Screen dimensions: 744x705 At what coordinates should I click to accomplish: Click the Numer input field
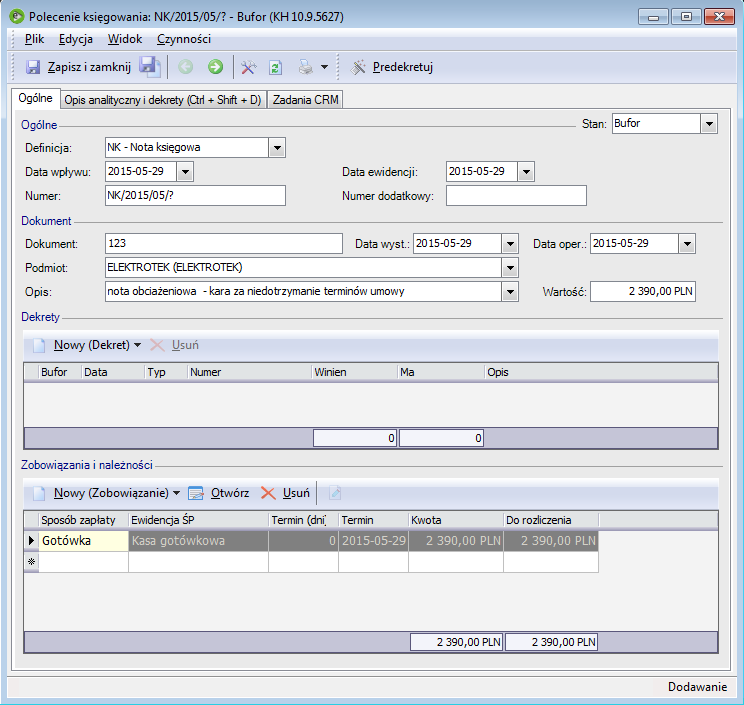(195, 195)
